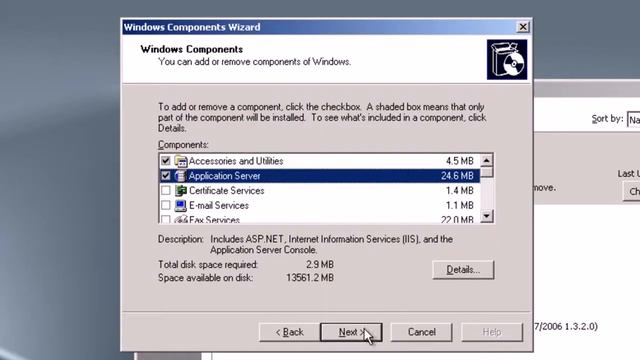Tick the Fax Services checkbox
Screen dimensions: 640x360
pyautogui.click(x=165, y=220)
